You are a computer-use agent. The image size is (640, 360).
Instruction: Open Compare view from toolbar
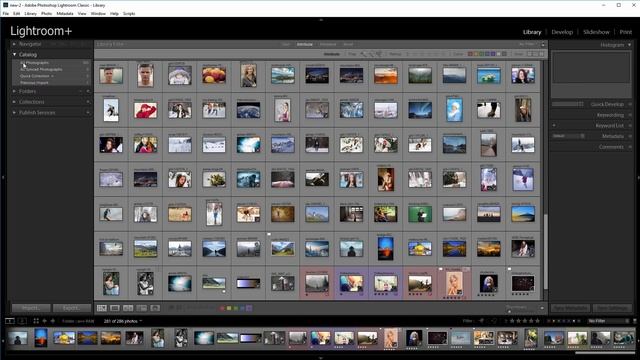tap(128, 308)
